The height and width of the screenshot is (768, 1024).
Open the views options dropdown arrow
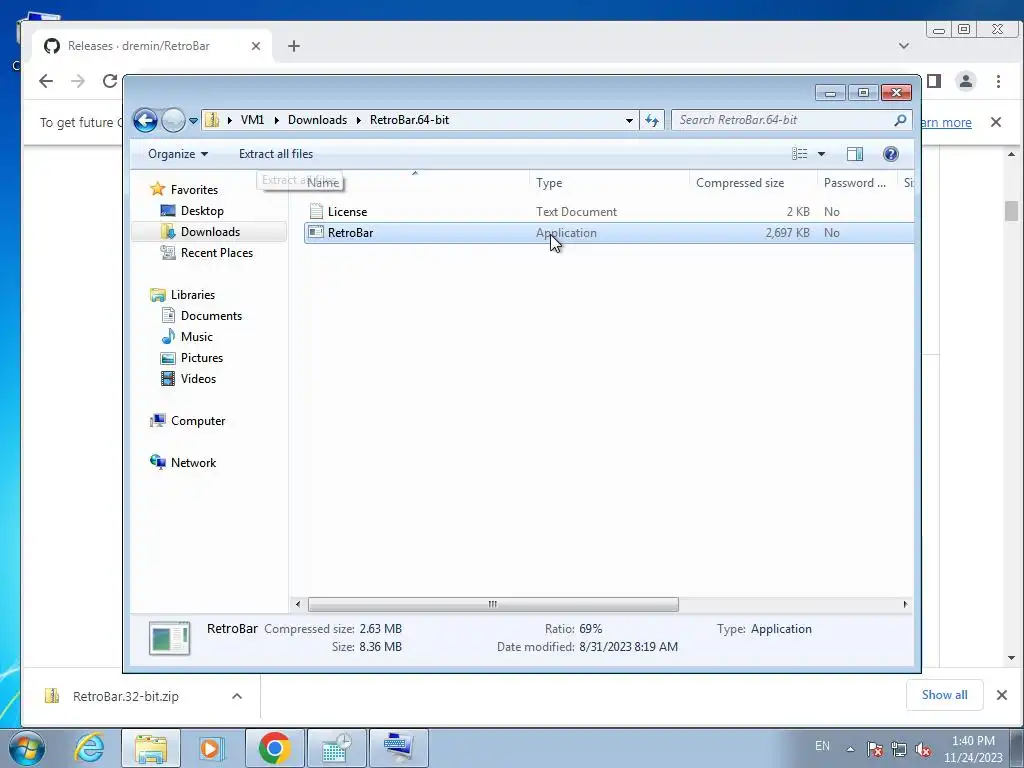822,154
